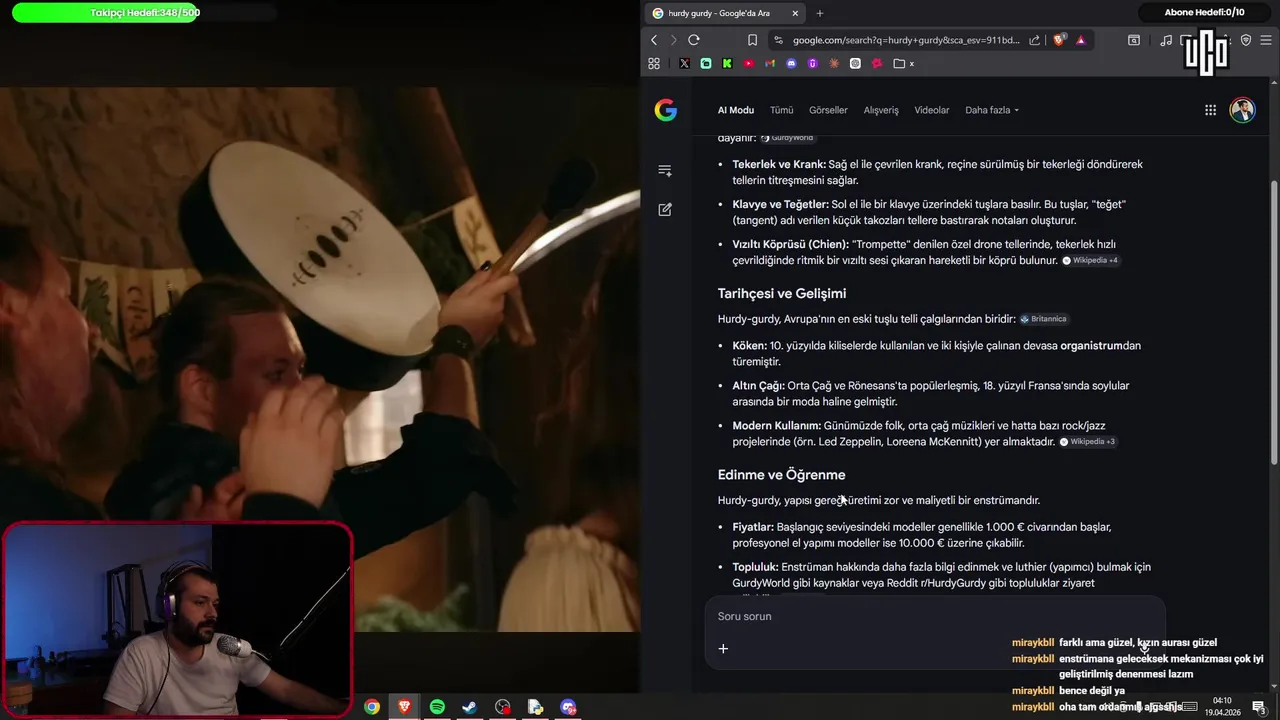This screenshot has height=720, width=1280.
Task: Click the Soru sorun input field
Action: click(935, 616)
